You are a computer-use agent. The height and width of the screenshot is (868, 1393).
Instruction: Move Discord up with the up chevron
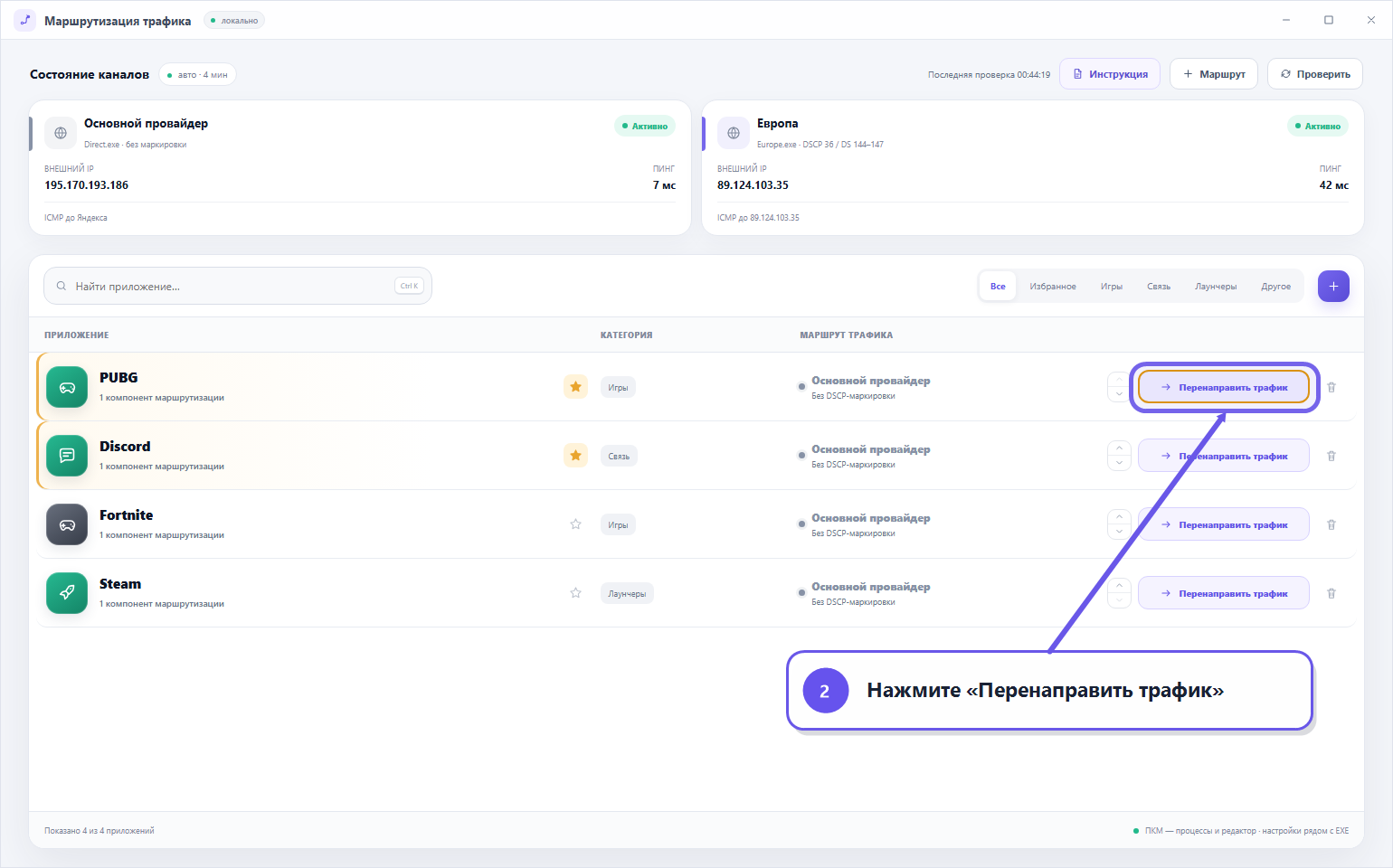click(1119, 448)
